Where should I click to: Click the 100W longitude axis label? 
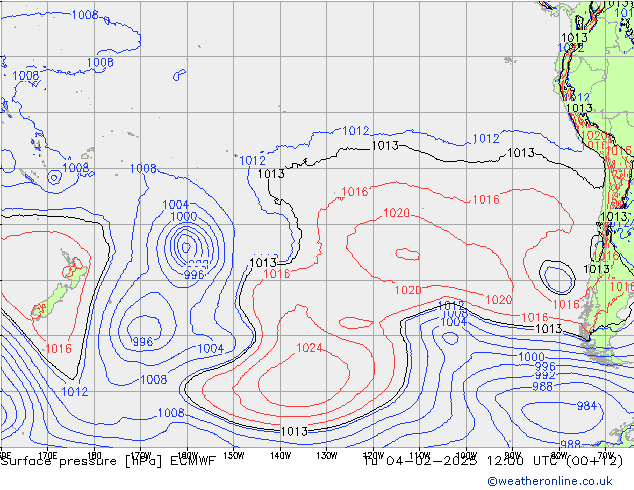click(x=466, y=456)
